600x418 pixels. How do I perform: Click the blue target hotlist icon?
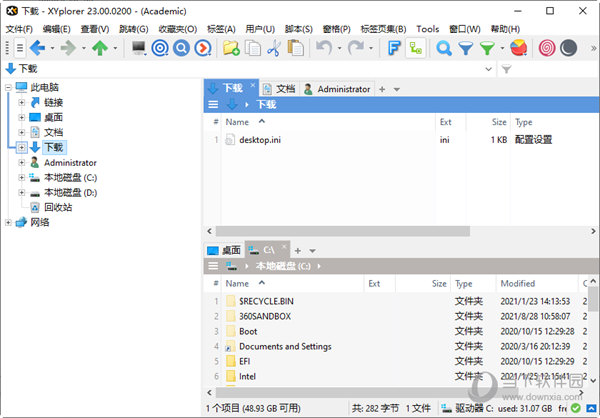point(160,48)
